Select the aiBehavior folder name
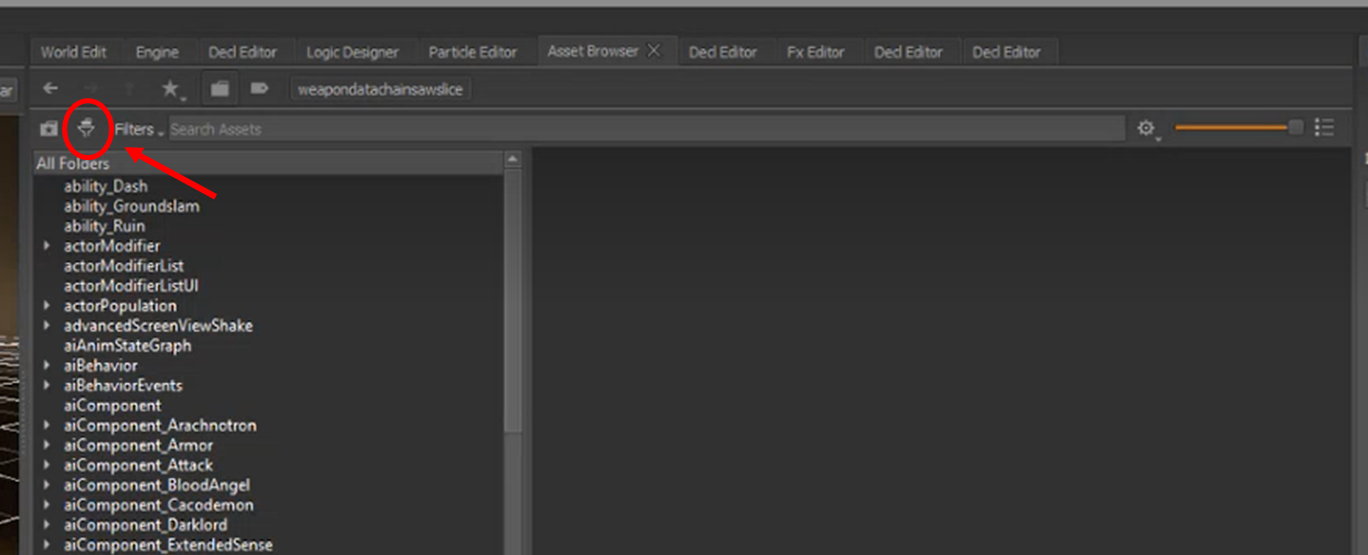1368x555 pixels. [x=100, y=366]
